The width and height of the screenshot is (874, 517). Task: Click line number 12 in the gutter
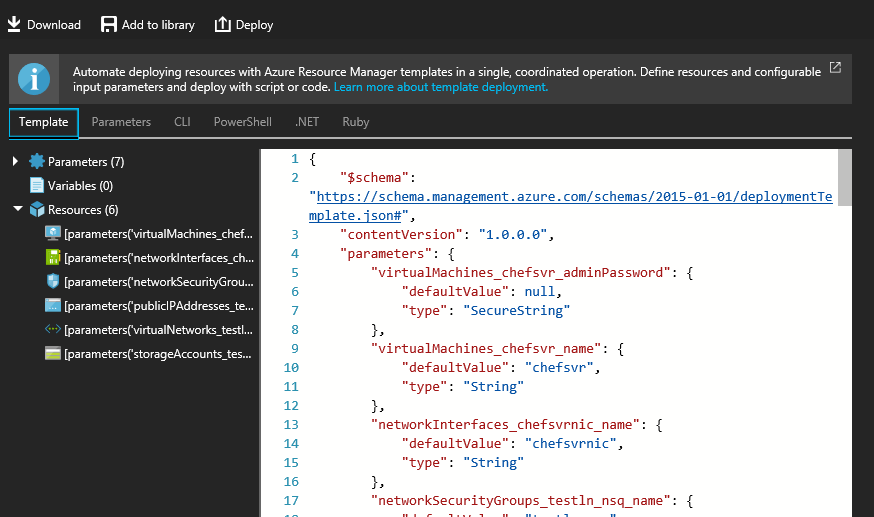291,406
